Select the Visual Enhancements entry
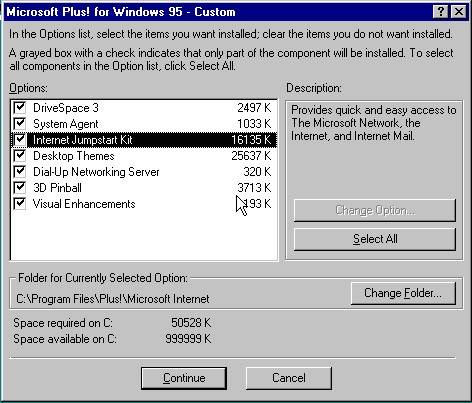Viewport: 472px width, 403px height. click(152, 204)
